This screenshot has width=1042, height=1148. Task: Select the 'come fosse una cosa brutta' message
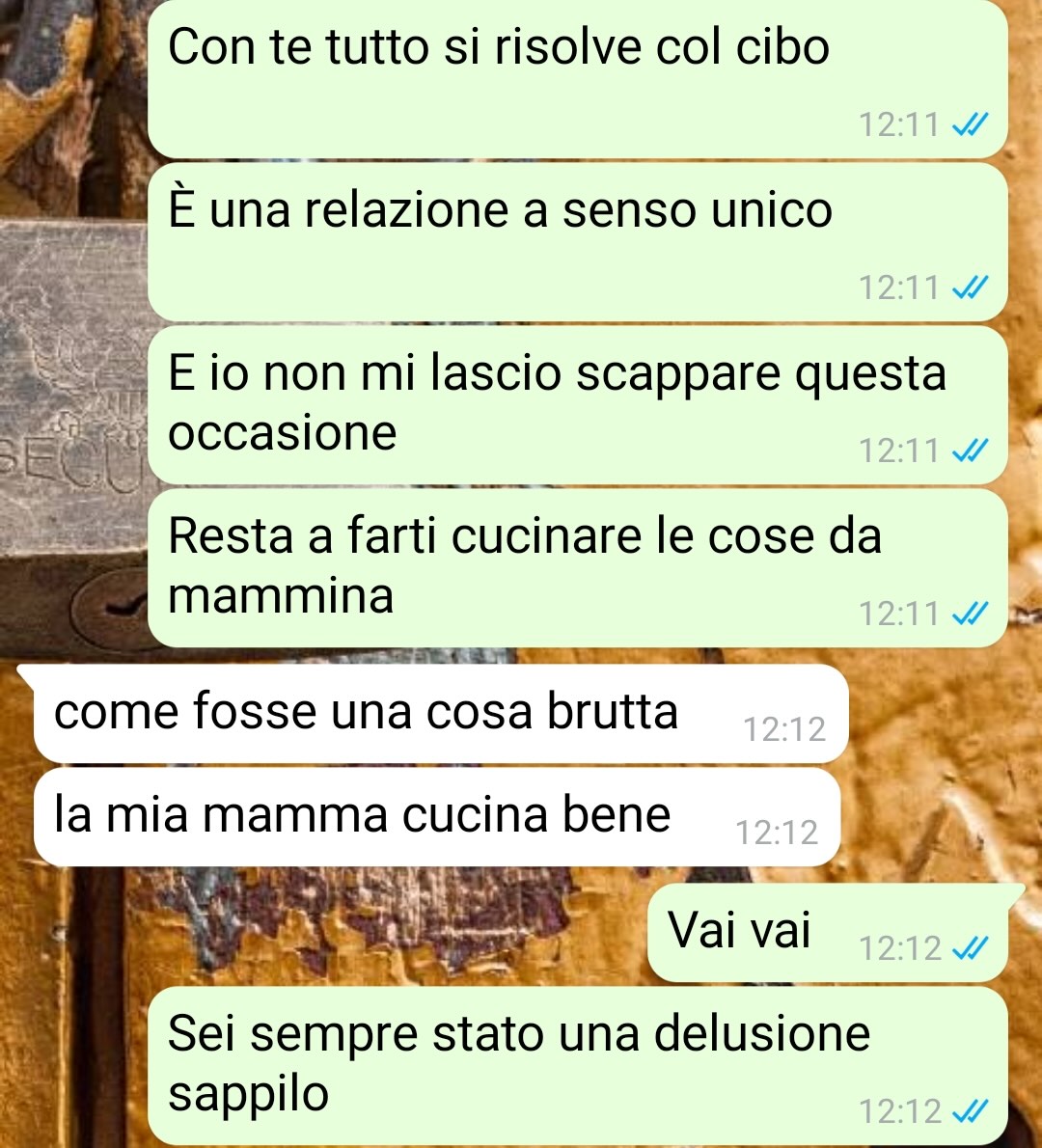(441, 714)
